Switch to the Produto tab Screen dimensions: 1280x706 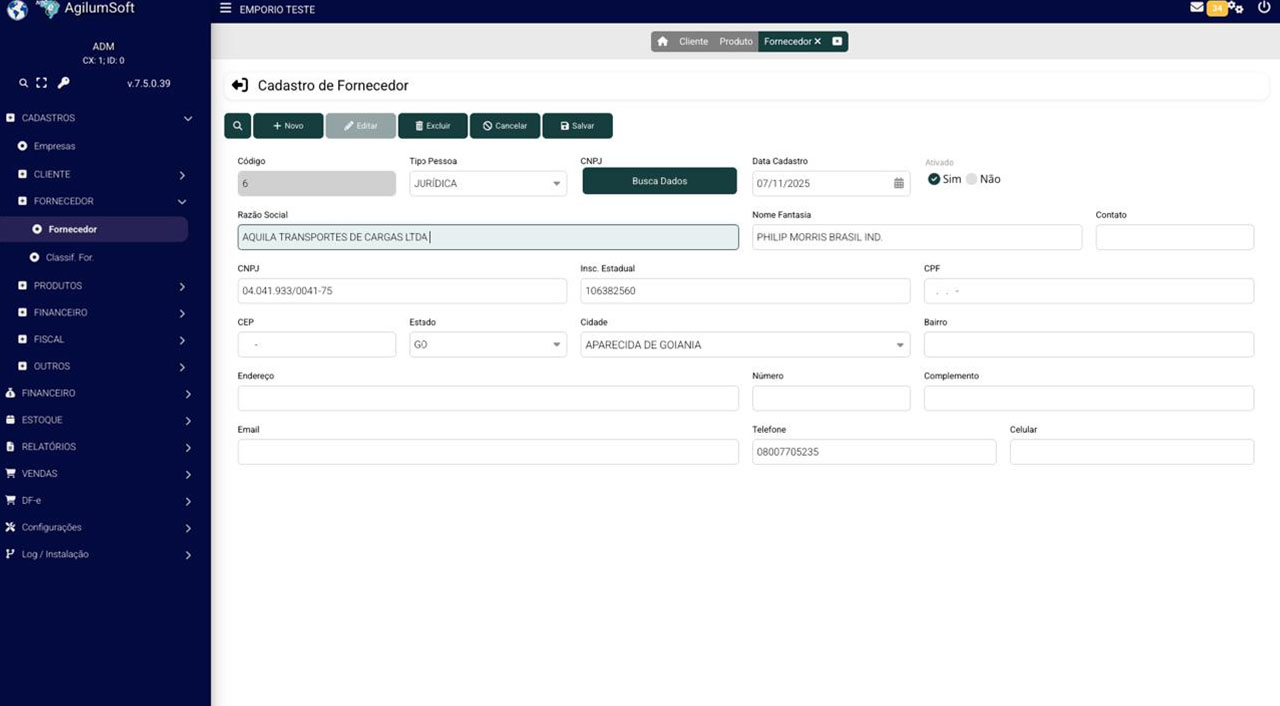pyautogui.click(x=736, y=42)
